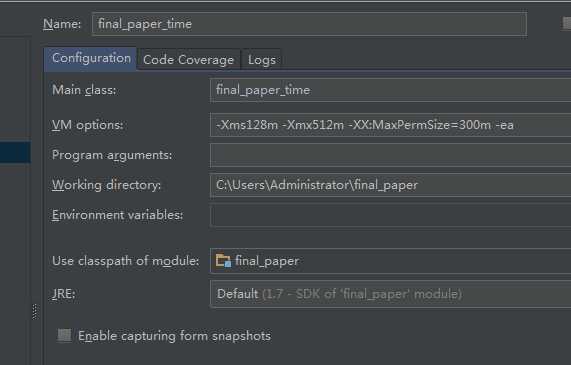Edit the VM options field
Viewport: 571px width, 365px height.
[x=390, y=125]
